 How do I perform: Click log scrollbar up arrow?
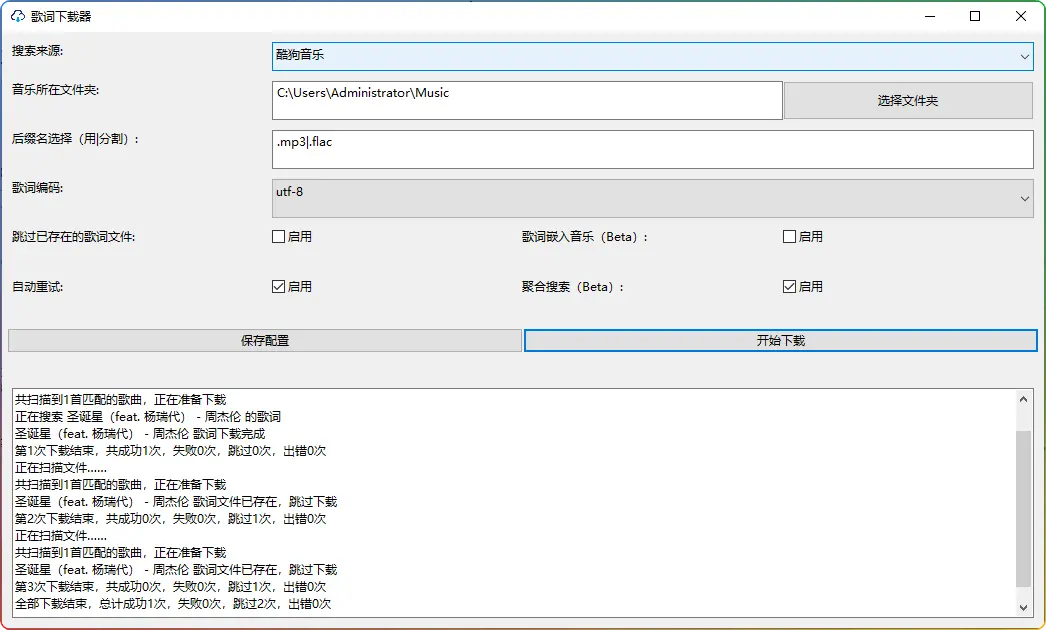click(1023, 398)
